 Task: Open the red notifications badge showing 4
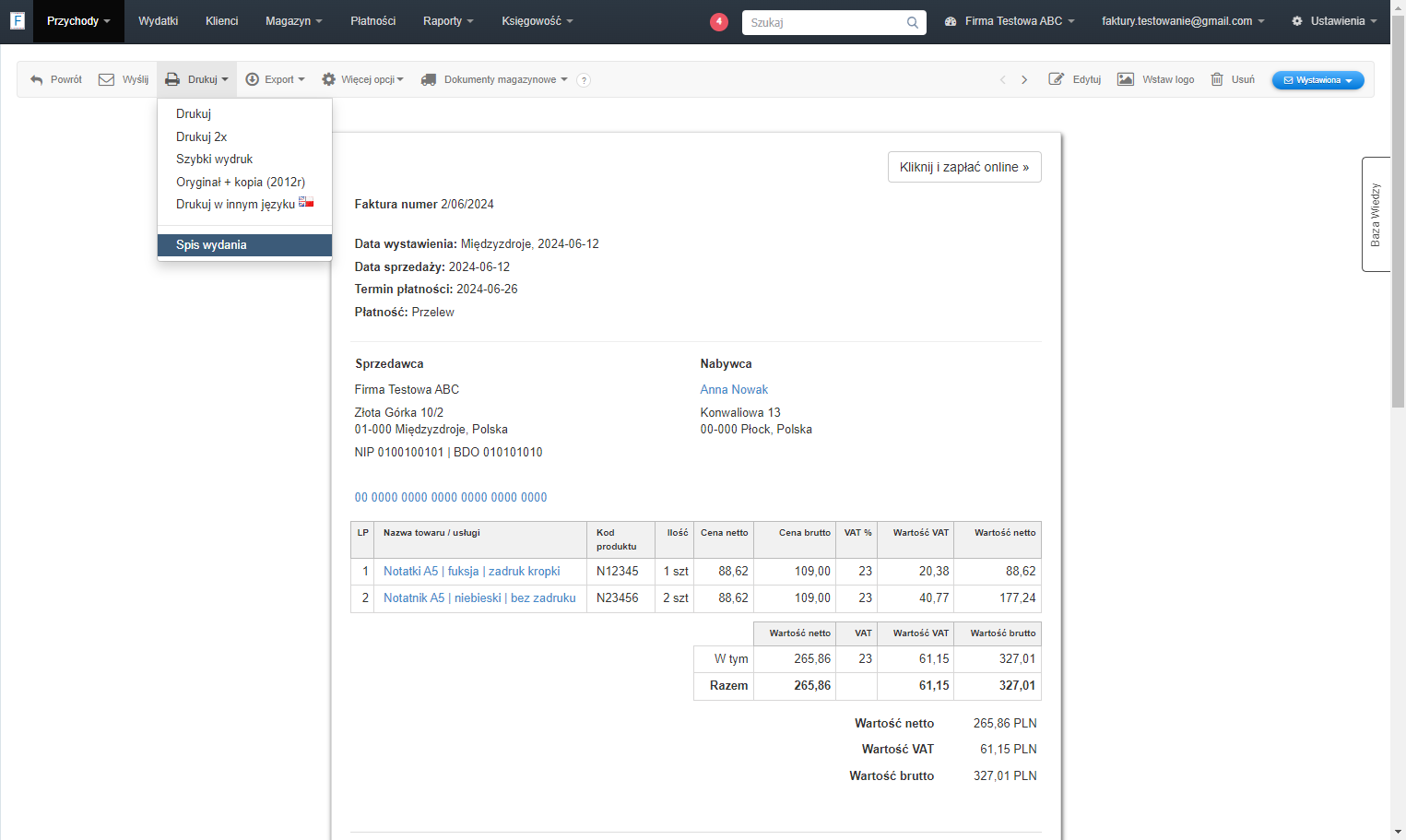719,21
